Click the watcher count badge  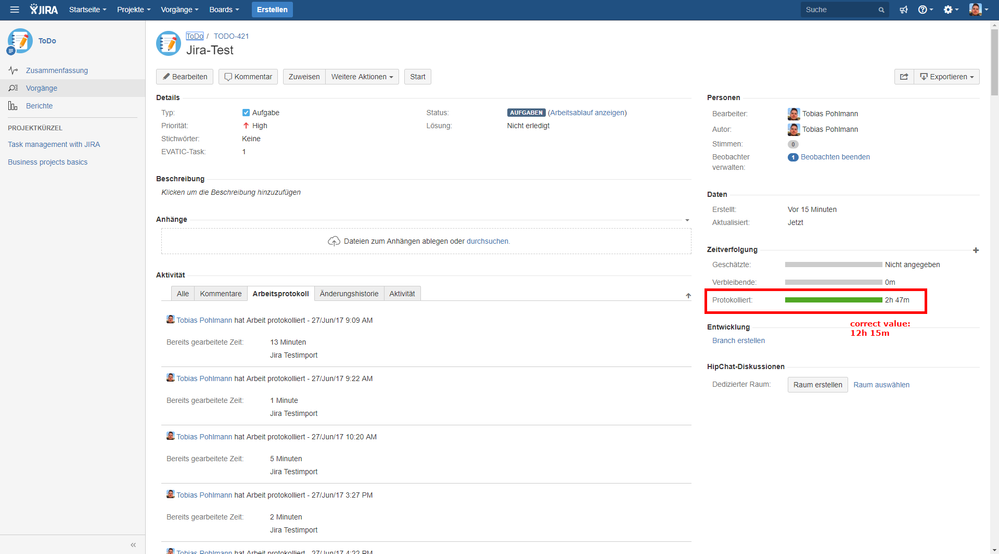point(793,157)
